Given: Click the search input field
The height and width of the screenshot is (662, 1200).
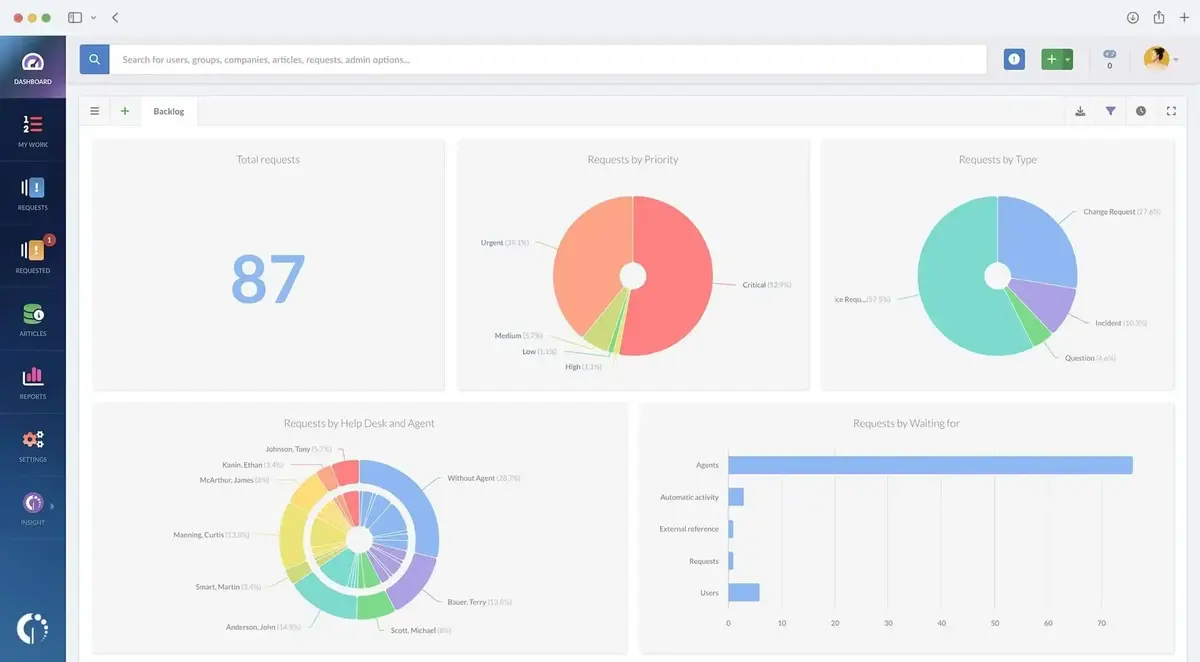Looking at the screenshot, I should coord(548,59).
